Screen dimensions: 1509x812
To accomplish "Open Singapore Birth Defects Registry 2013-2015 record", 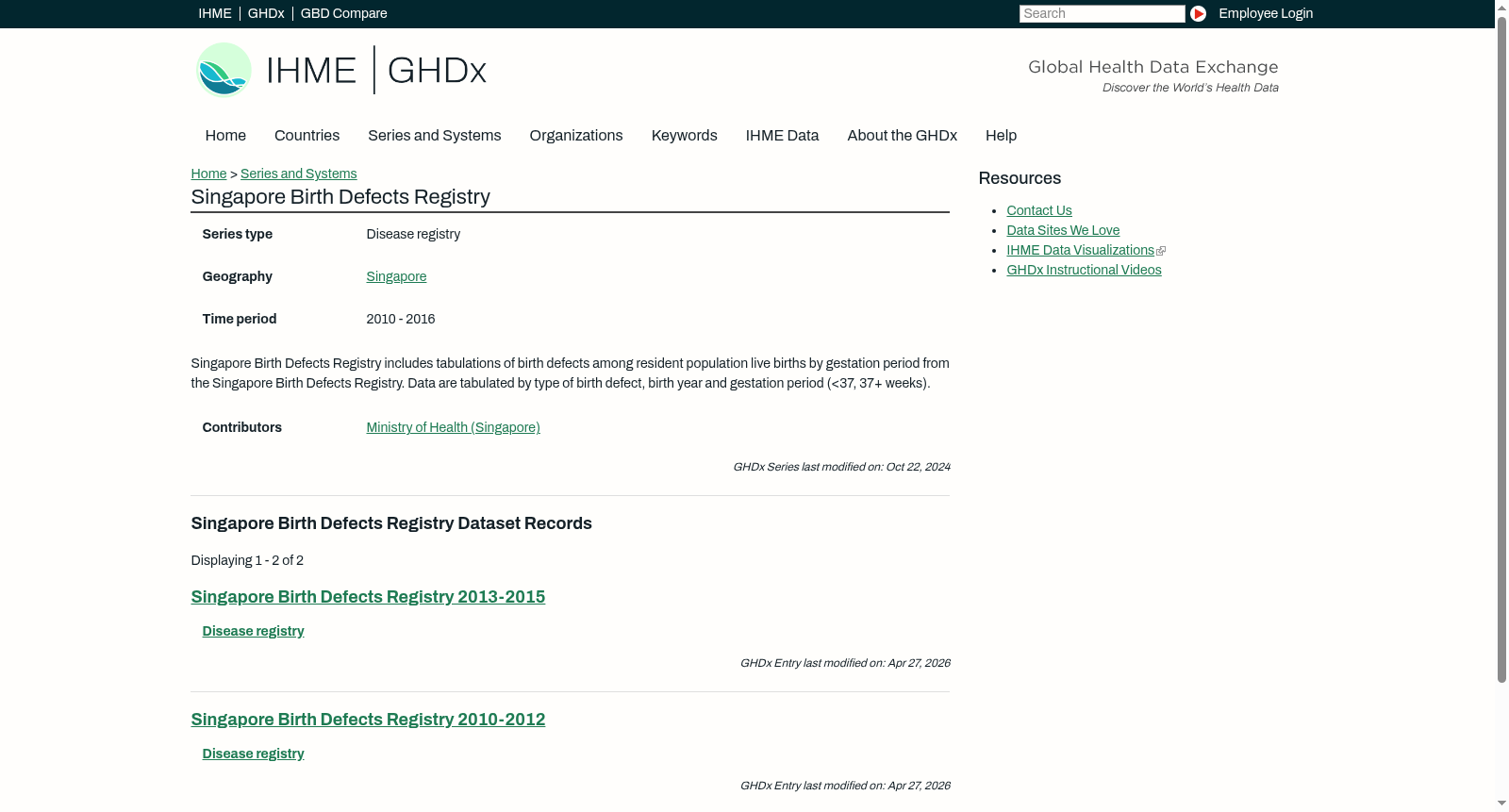I will (x=368, y=597).
